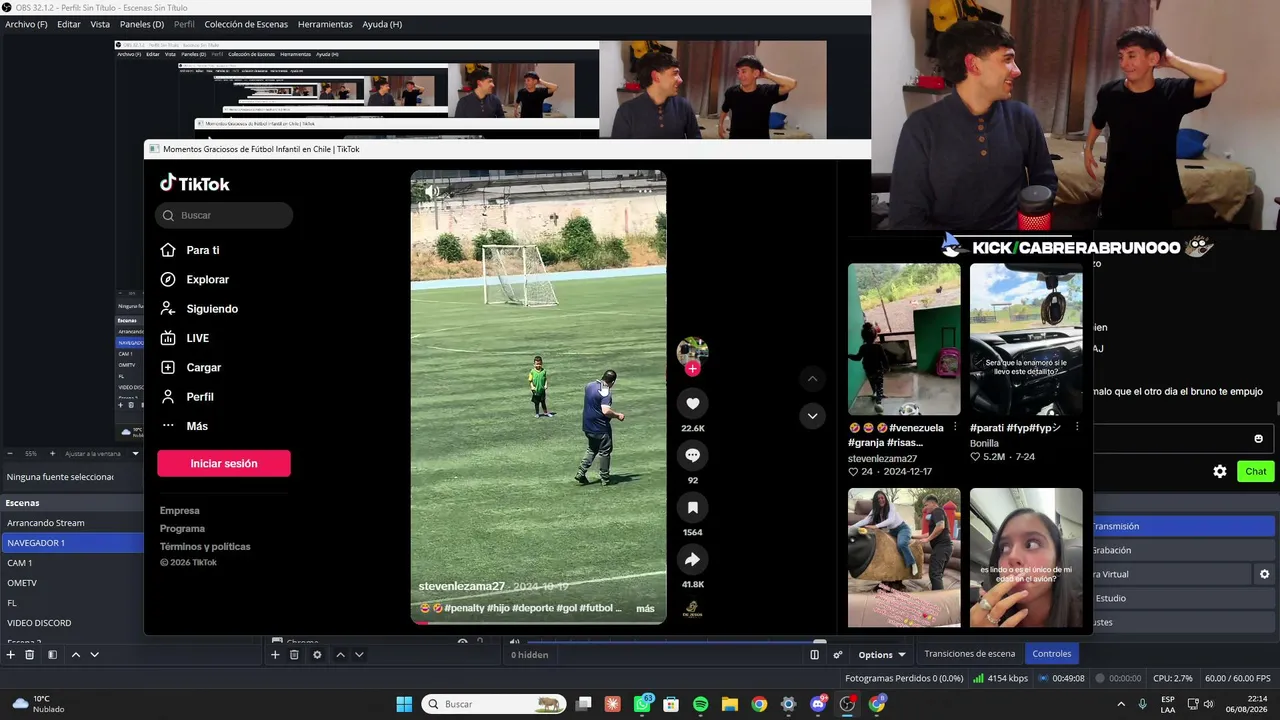Unmute the TikTok video sound
Viewport: 1280px width, 720px height.
tap(432, 191)
